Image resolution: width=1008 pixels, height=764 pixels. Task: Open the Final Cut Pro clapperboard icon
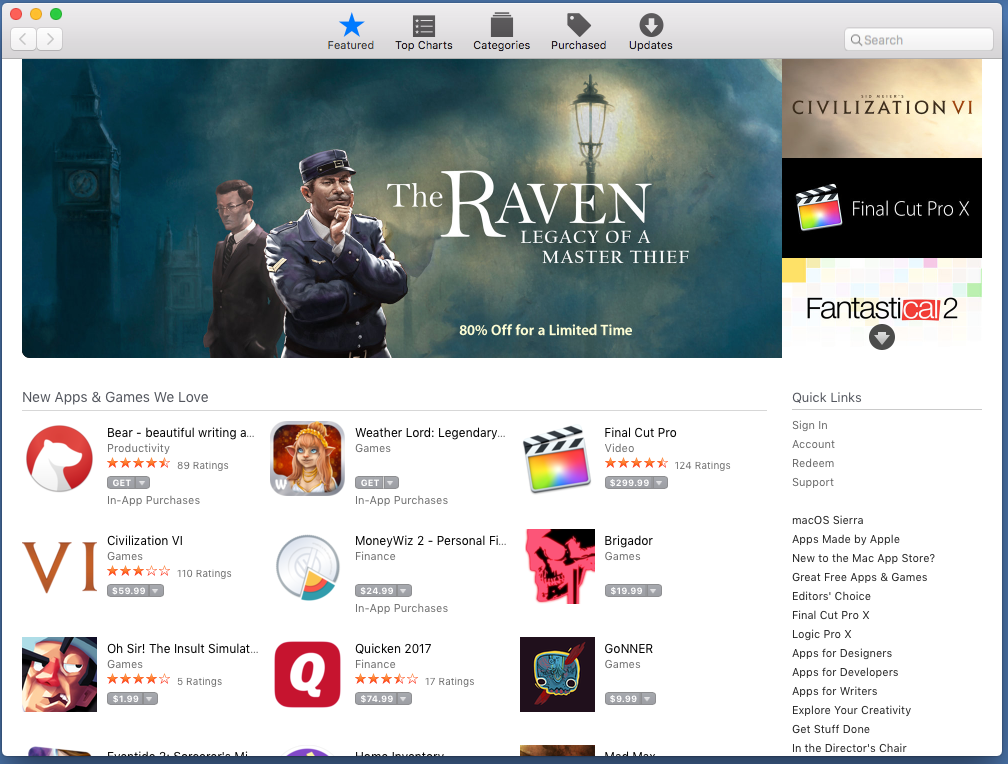click(557, 458)
